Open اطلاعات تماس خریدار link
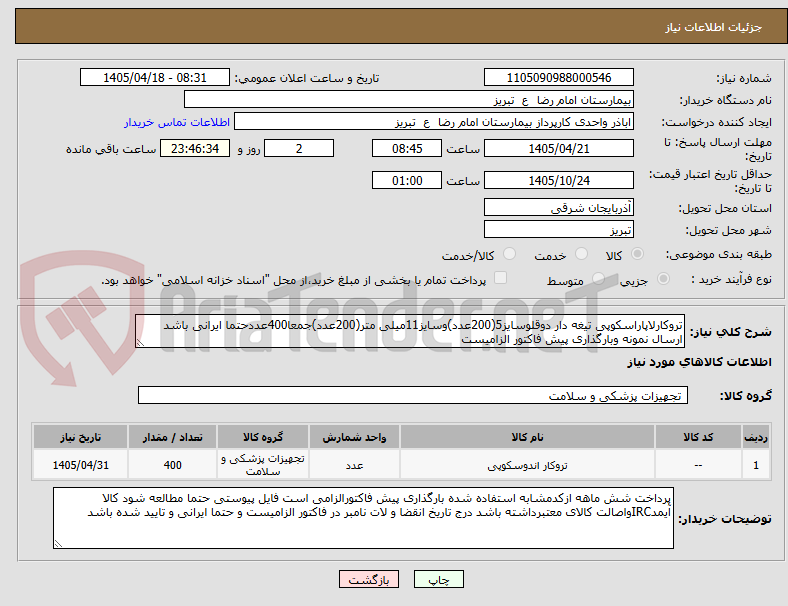 pos(177,122)
